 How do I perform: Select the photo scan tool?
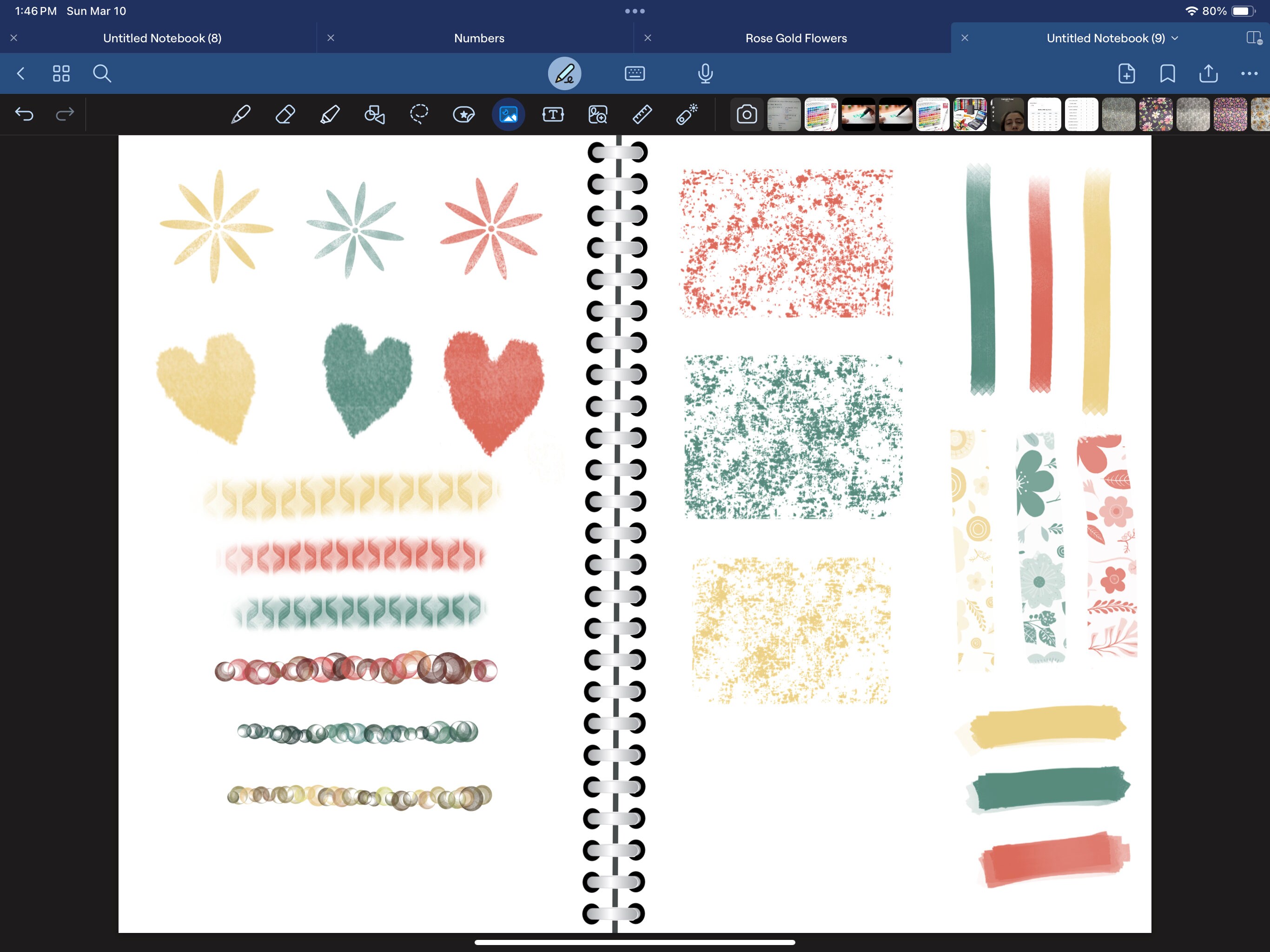point(598,114)
